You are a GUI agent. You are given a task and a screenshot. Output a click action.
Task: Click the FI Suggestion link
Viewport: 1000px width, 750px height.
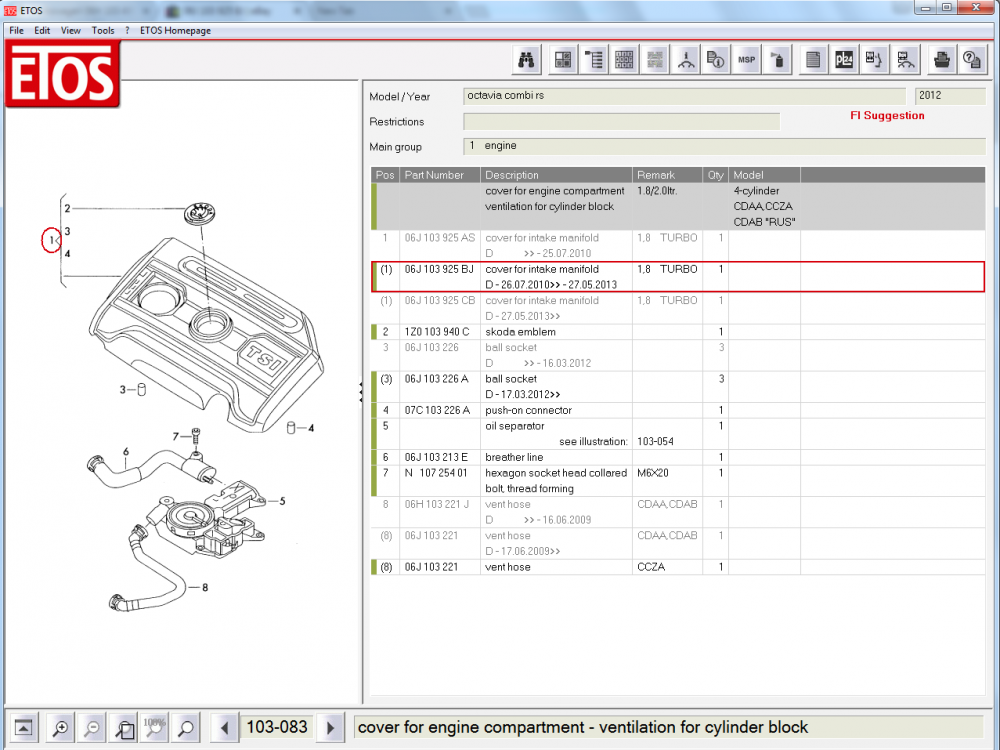[x=887, y=115]
